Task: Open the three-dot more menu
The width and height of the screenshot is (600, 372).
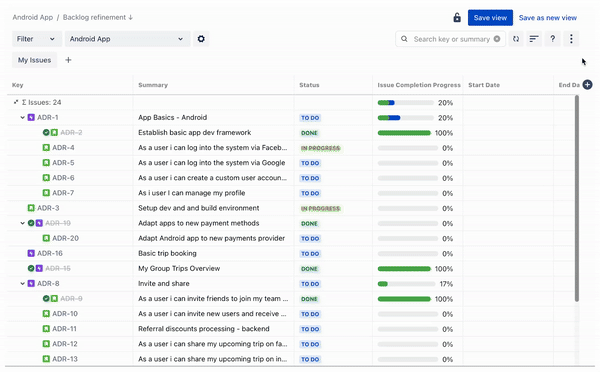Action: 571,39
